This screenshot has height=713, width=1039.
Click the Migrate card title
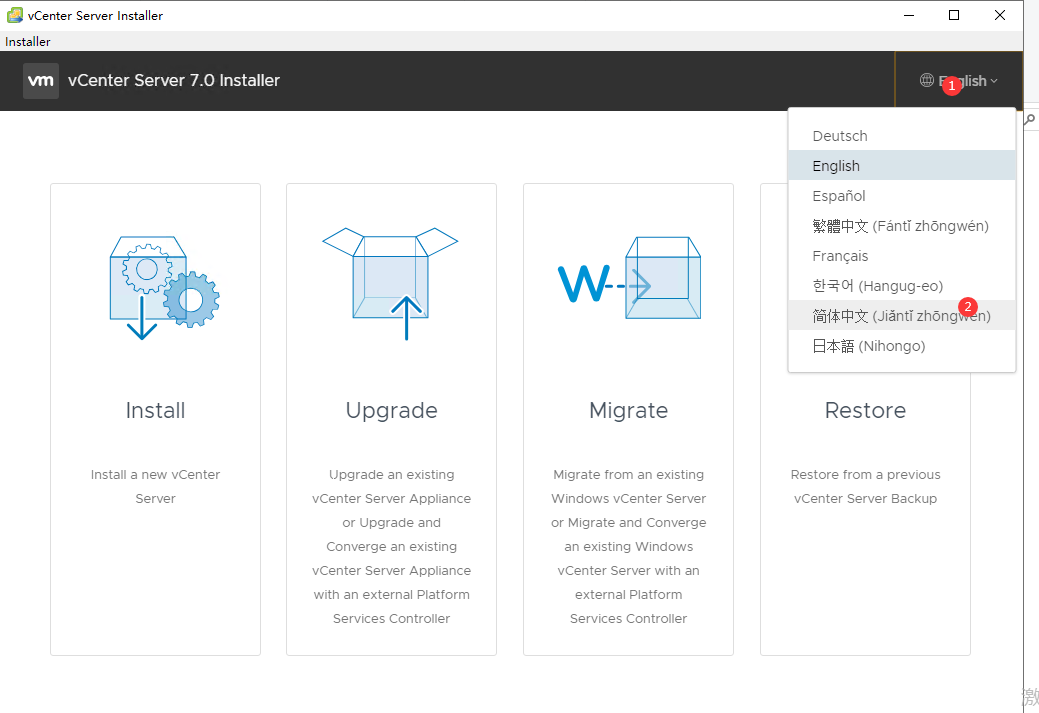tap(628, 410)
